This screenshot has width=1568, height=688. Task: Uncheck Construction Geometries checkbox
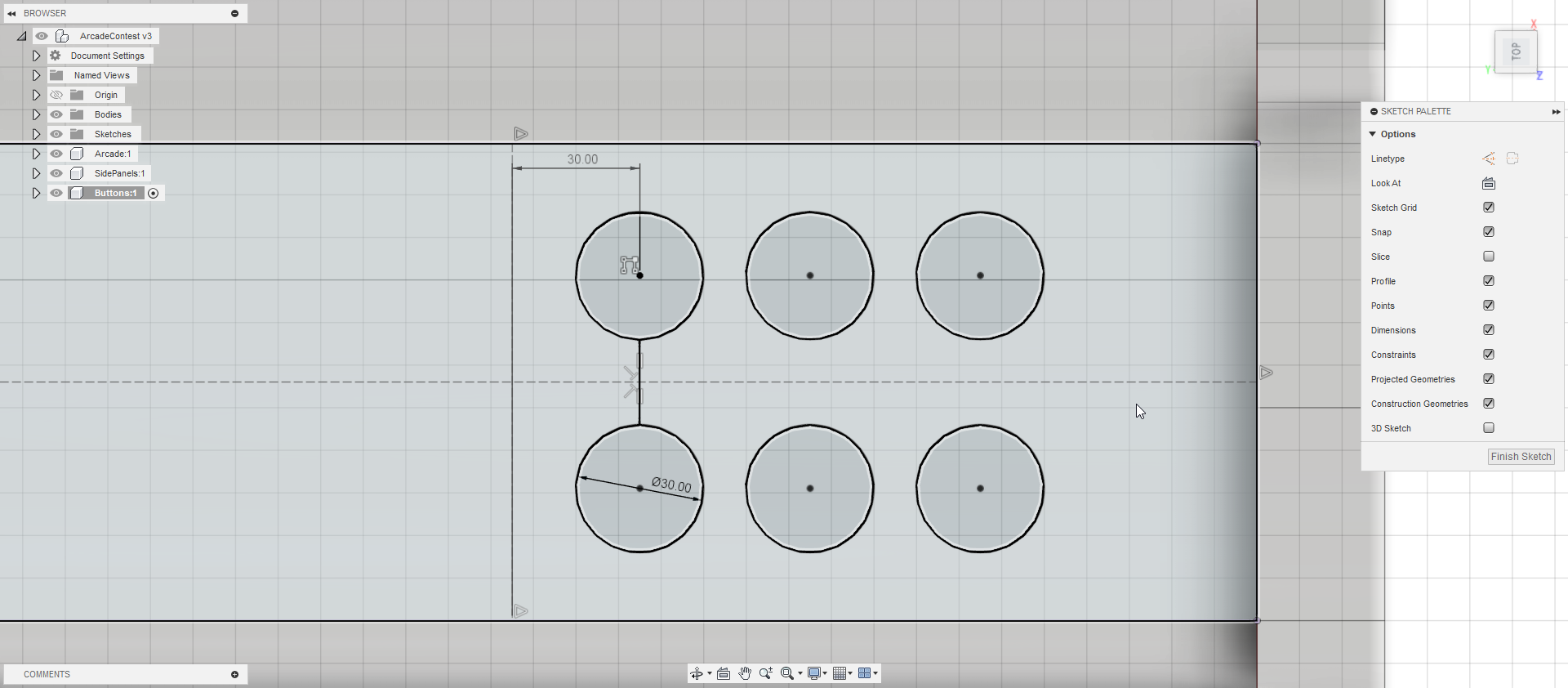(x=1489, y=404)
